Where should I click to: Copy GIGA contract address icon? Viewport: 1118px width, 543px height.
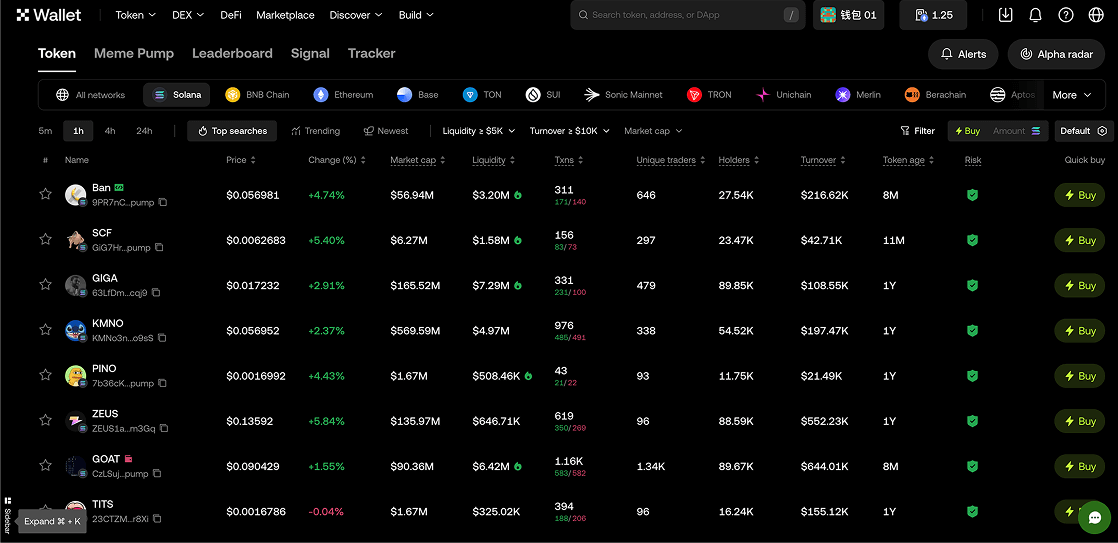(x=156, y=293)
